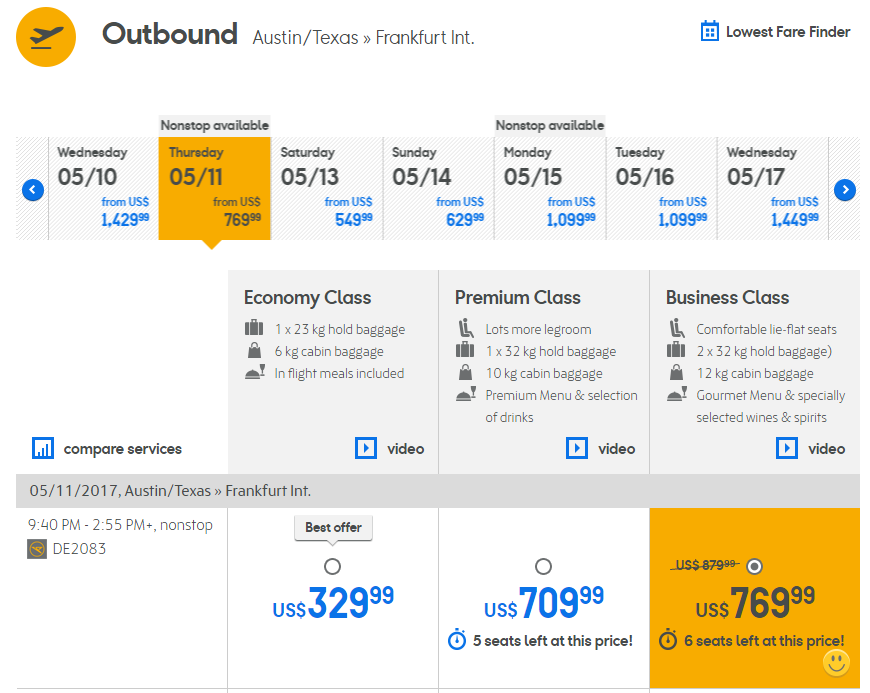
Task: Select the Business US$769.99 fare radio button
Action: click(755, 567)
